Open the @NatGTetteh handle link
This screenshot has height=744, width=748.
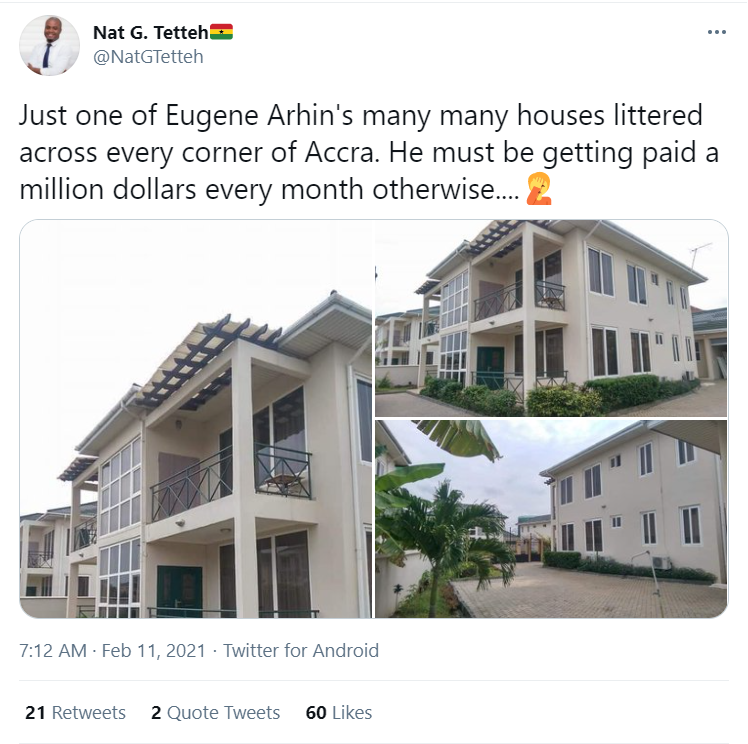point(148,57)
